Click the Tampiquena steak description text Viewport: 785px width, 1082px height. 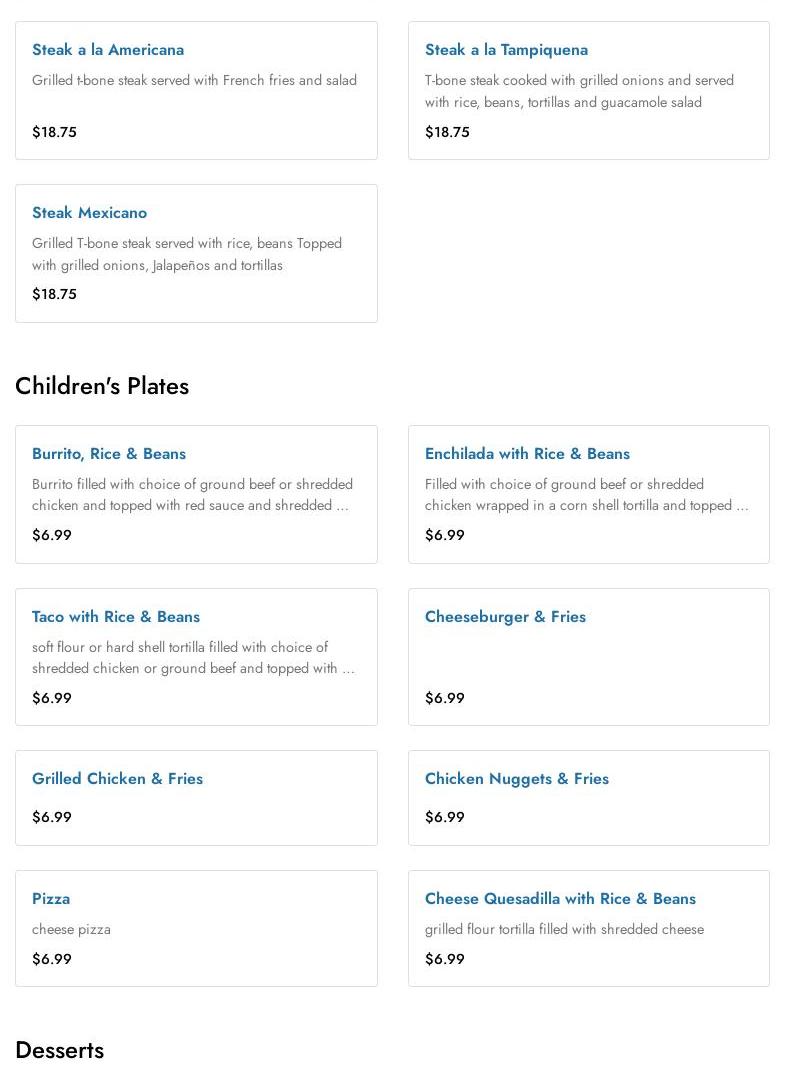(x=579, y=91)
